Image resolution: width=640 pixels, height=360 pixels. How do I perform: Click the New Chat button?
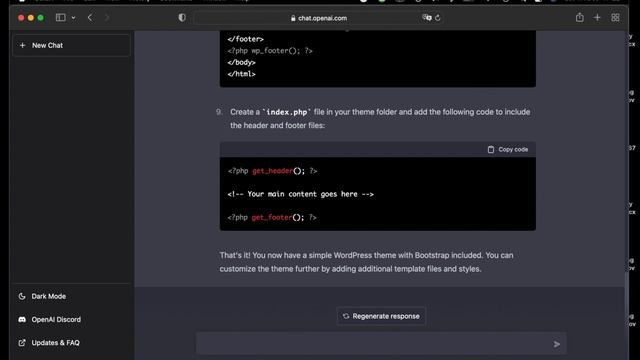[x=71, y=45]
